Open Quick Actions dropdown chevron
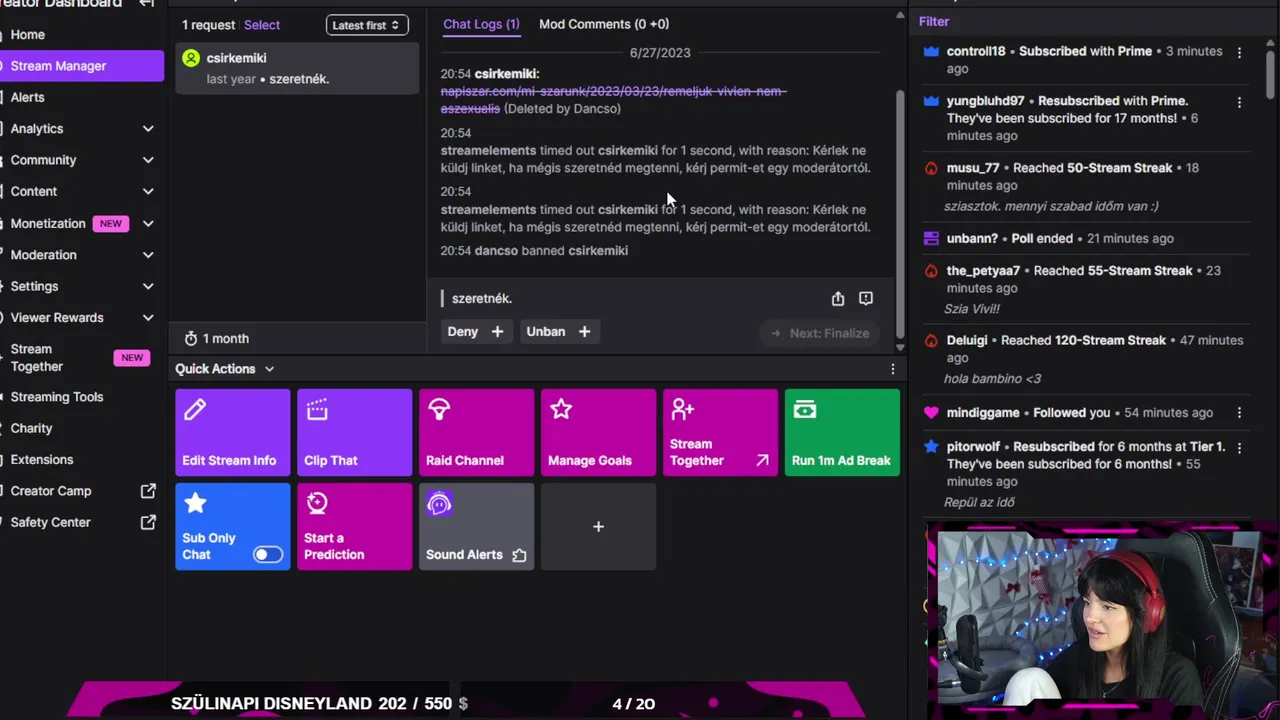This screenshot has height=720, width=1280. 269,369
